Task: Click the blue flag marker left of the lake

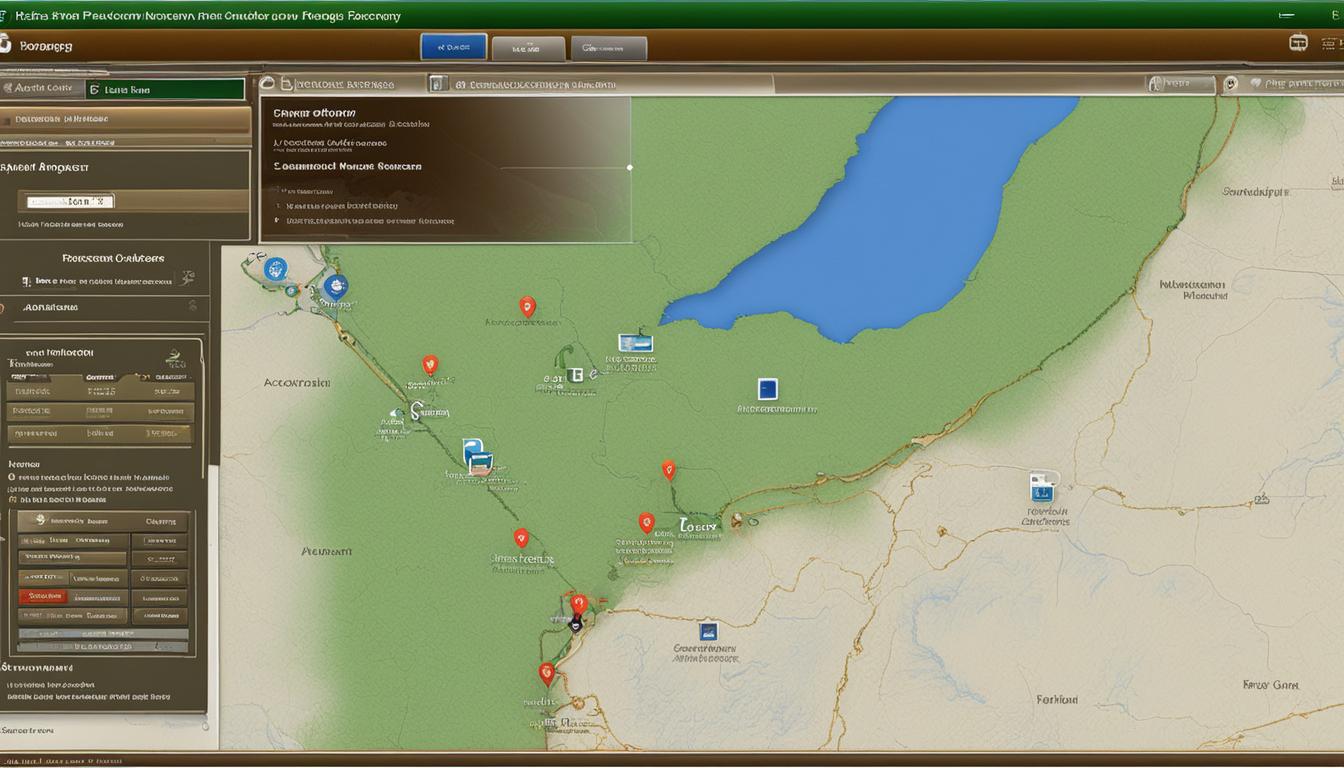Action: coord(635,343)
